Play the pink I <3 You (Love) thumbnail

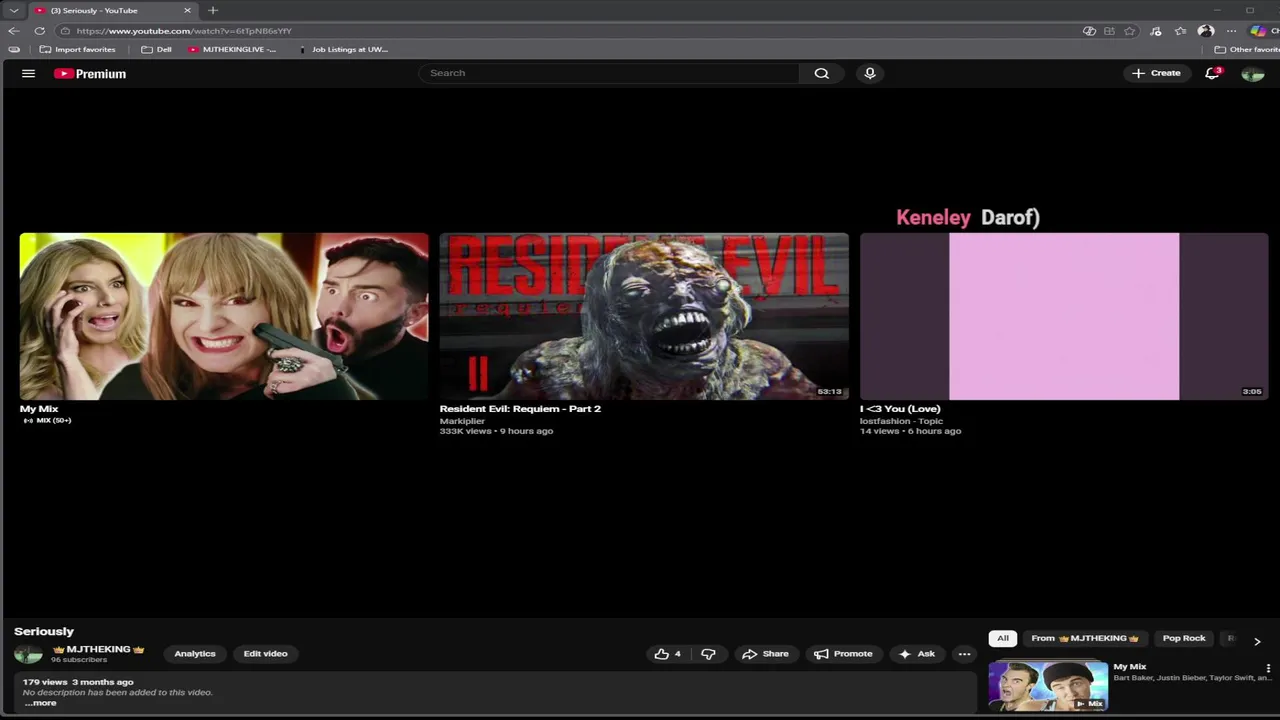pos(1064,316)
